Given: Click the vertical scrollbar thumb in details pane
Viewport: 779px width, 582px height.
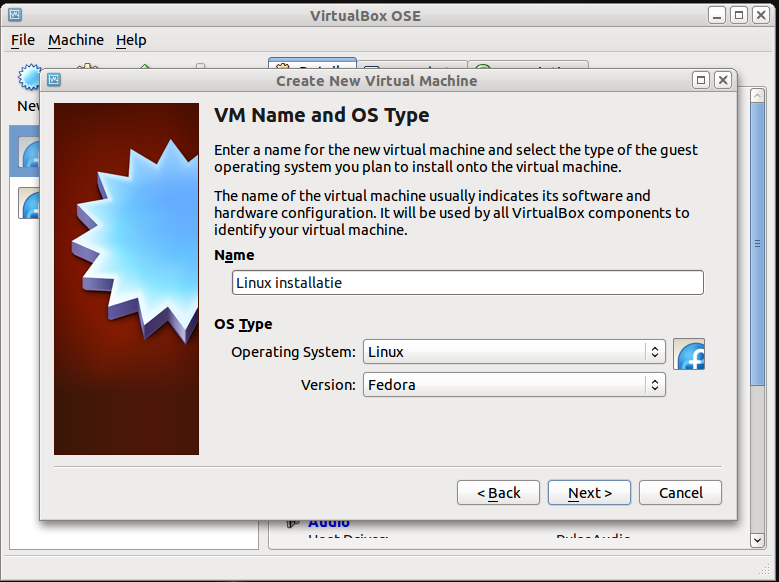Looking at the screenshot, I should (757, 244).
